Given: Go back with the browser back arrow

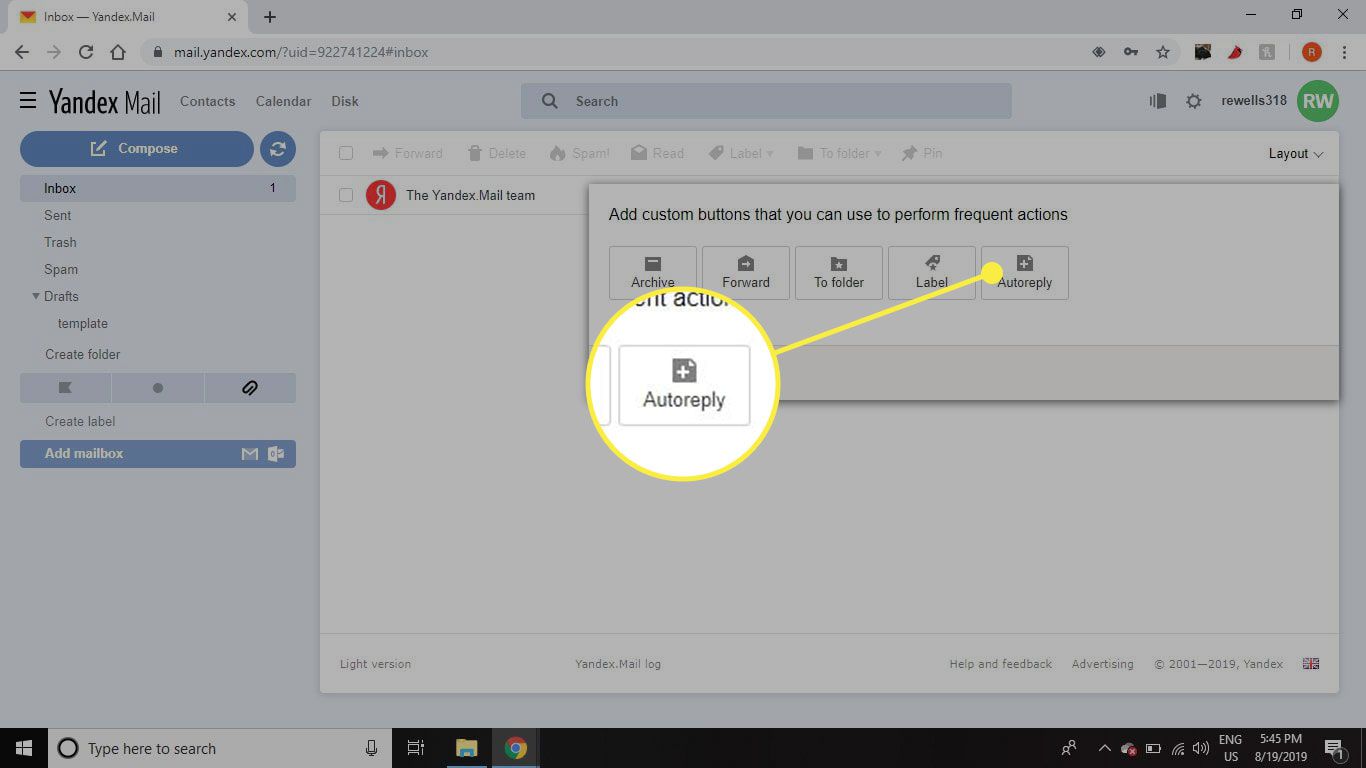Looking at the screenshot, I should (22, 52).
